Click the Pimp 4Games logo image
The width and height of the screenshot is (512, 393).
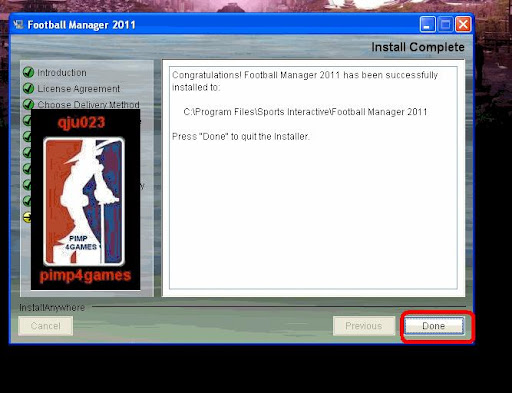coord(84,201)
